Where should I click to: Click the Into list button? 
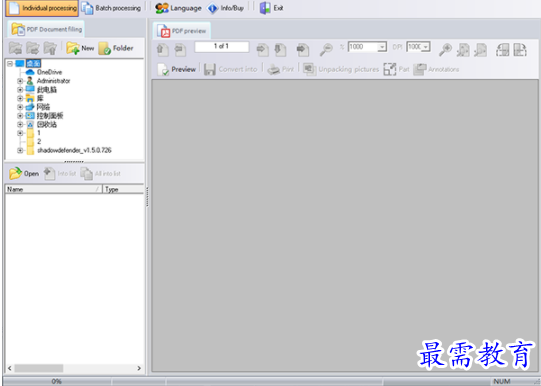click(x=60, y=174)
